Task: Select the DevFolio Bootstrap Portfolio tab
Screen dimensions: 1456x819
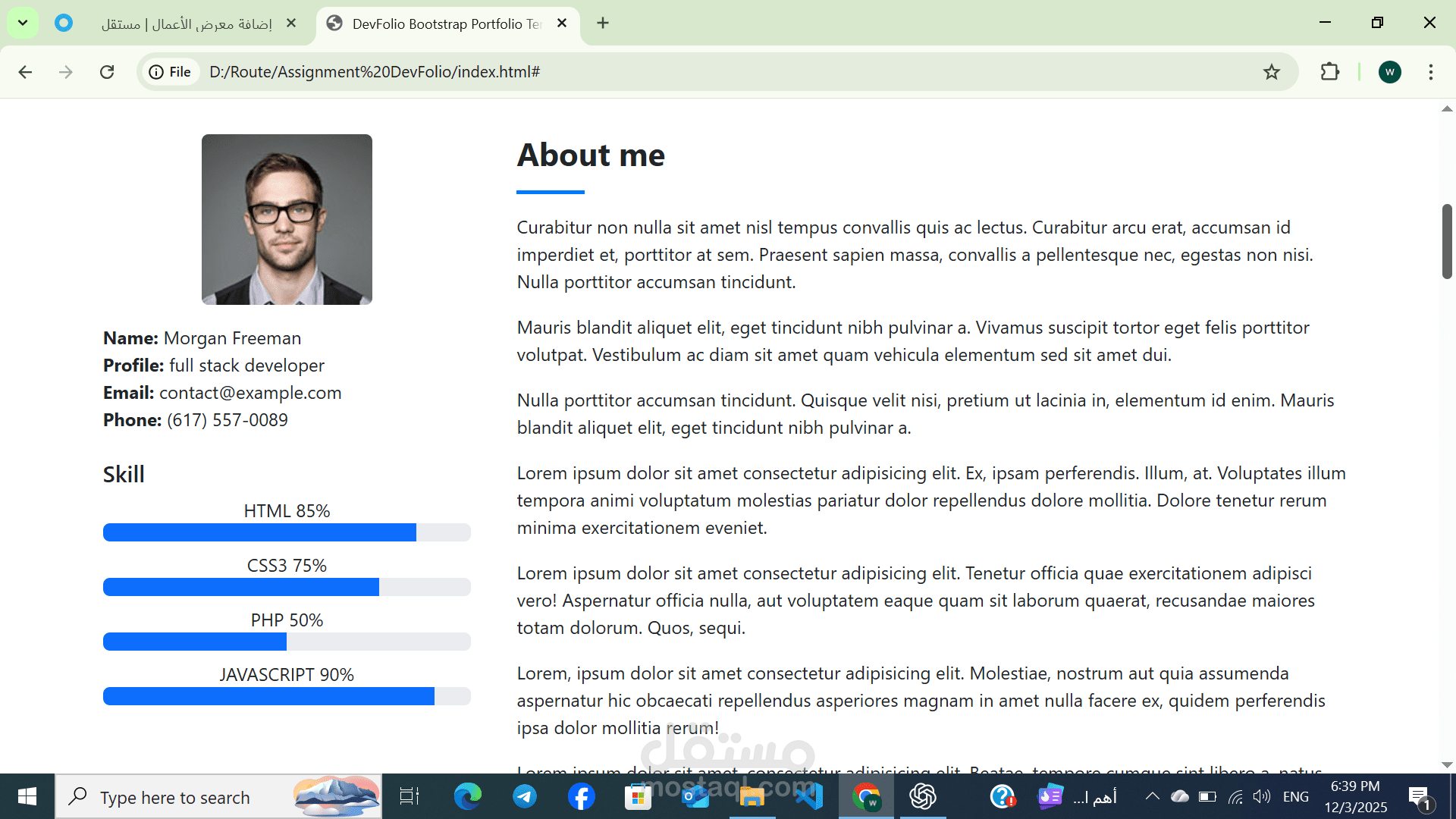Action: click(446, 24)
